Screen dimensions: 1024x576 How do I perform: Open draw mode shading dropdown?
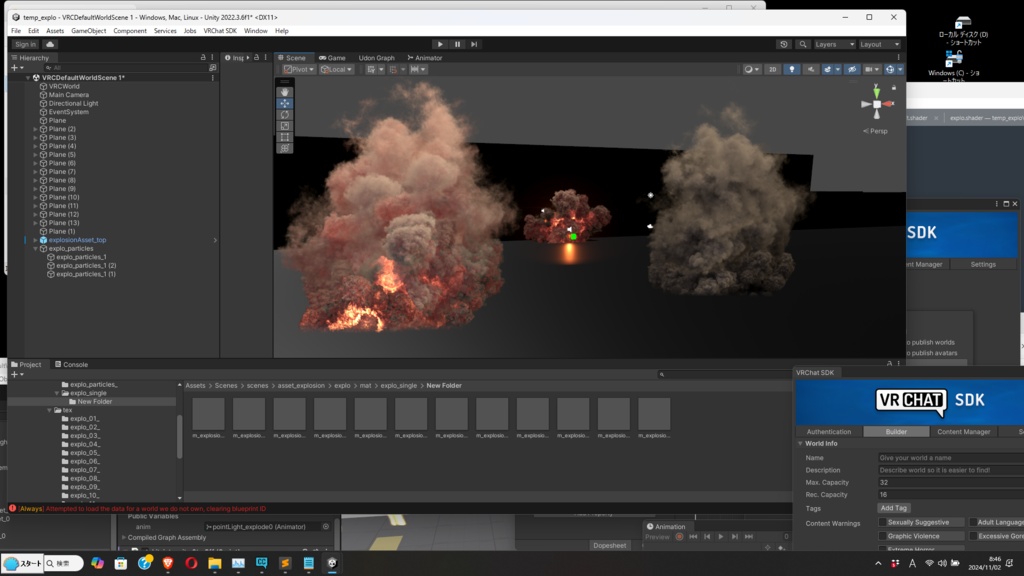point(751,69)
